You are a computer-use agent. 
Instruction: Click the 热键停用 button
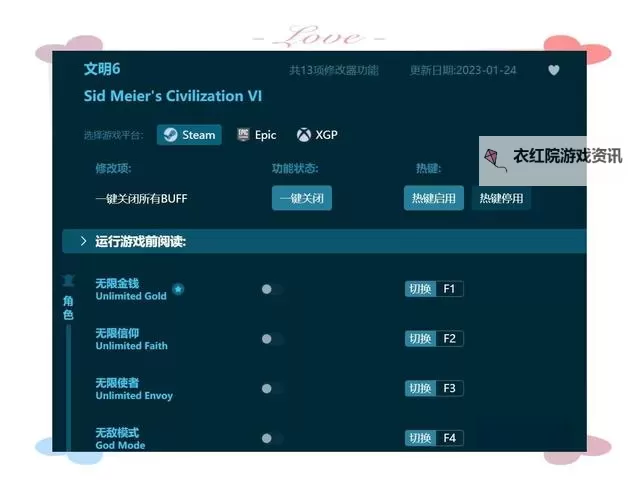coord(501,198)
